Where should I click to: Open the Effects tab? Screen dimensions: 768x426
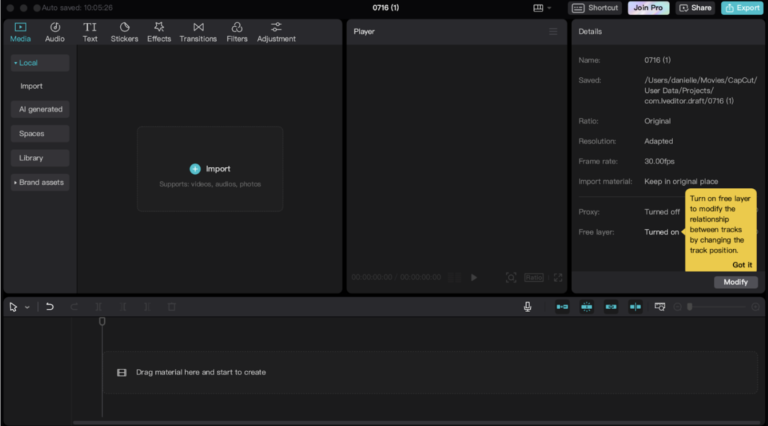pos(159,32)
